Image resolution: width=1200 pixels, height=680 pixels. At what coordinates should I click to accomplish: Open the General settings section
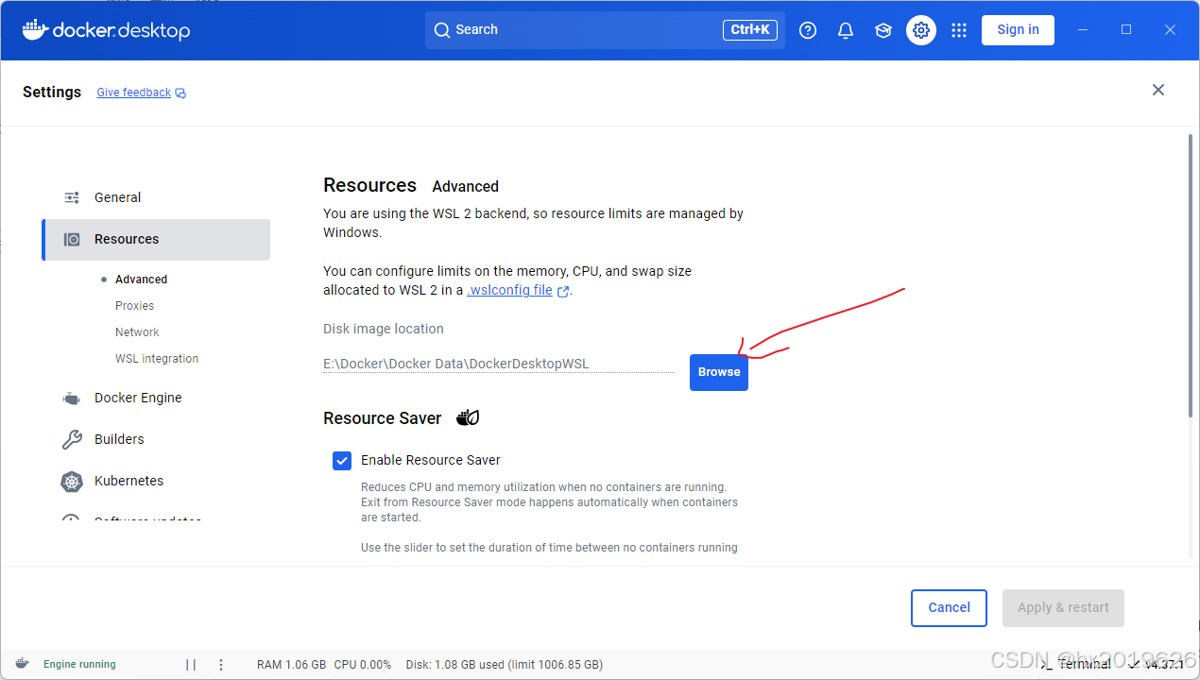click(117, 197)
